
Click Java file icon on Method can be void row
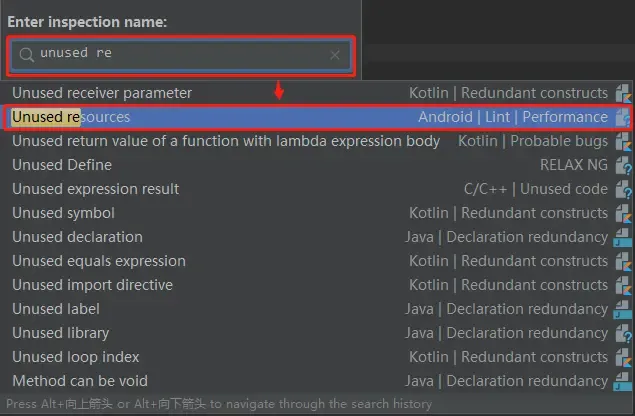[623, 381]
